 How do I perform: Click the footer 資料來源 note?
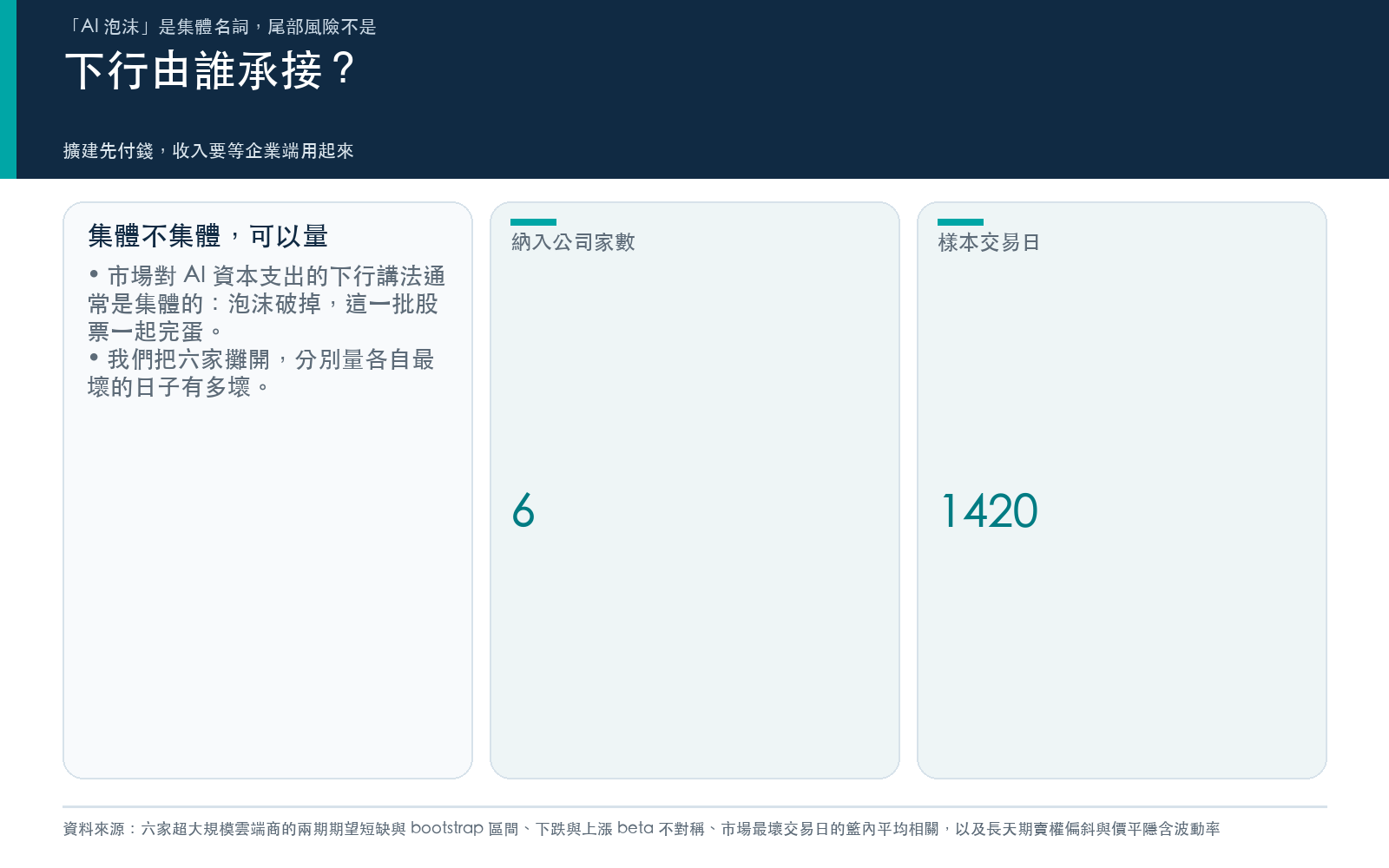point(642,829)
